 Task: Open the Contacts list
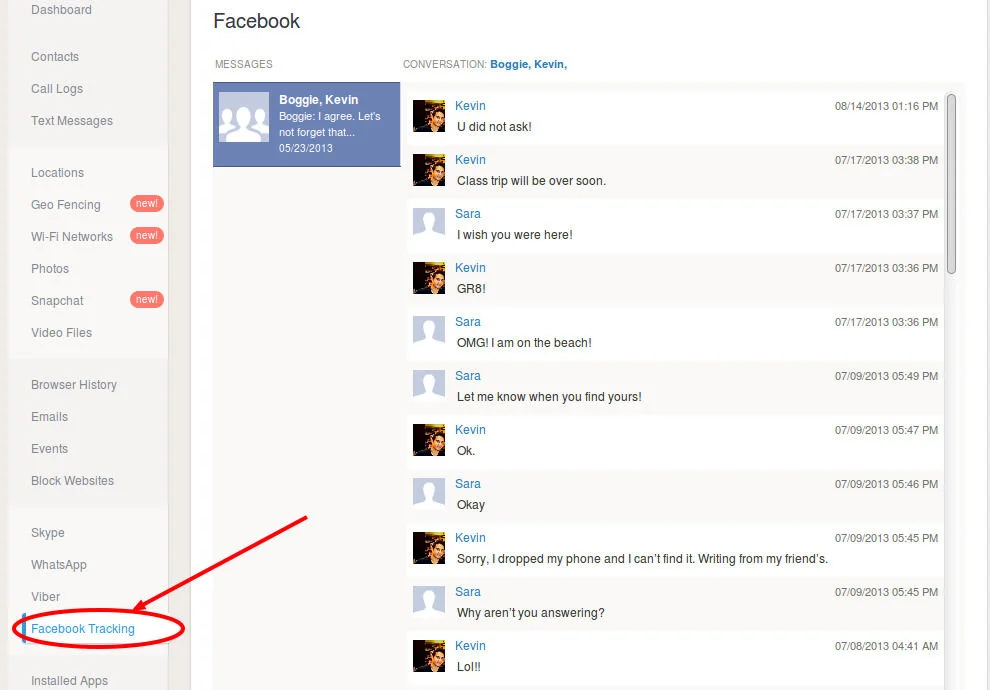pos(54,57)
